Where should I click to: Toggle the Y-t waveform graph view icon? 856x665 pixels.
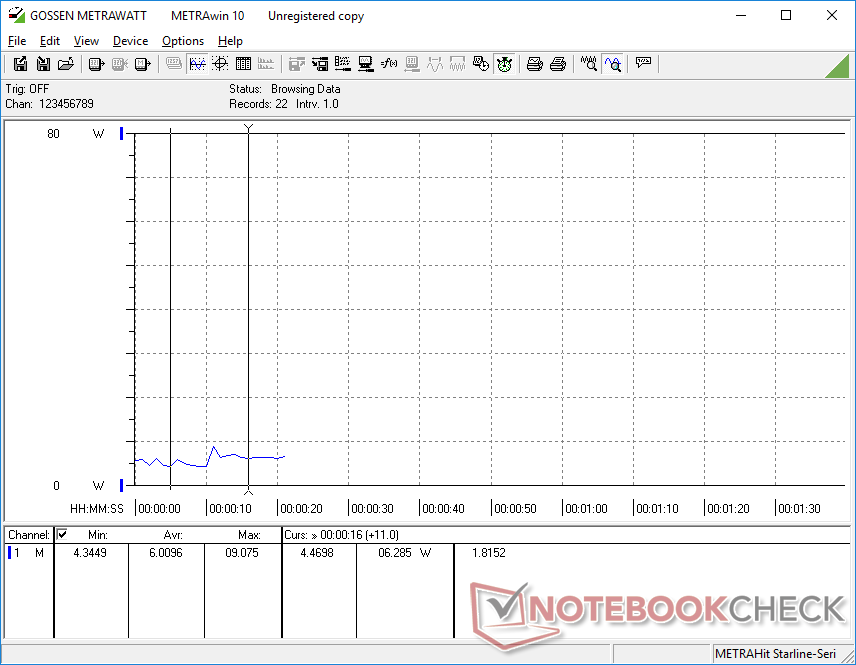[x=197, y=64]
